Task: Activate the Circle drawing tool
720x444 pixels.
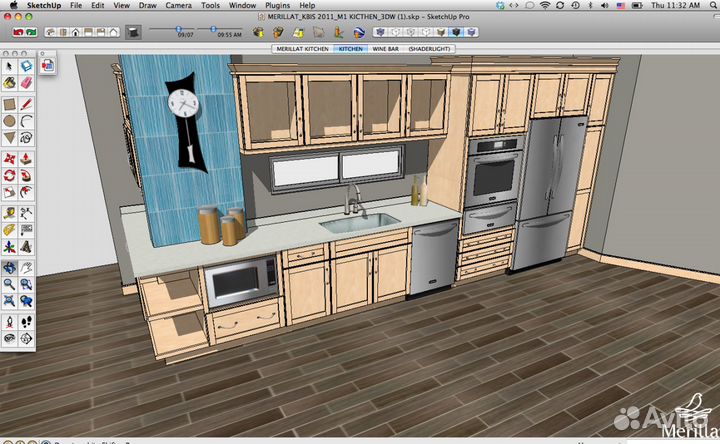Action: (9, 122)
